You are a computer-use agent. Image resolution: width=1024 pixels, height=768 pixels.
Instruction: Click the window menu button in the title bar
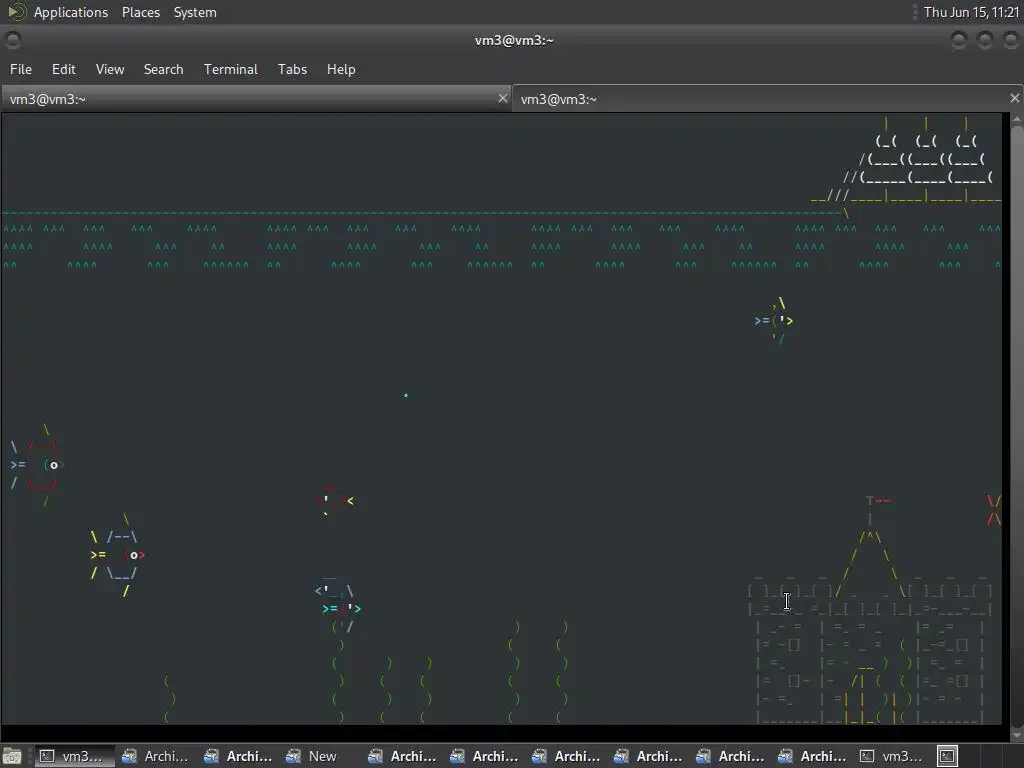pyautogui.click(x=12, y=40)
